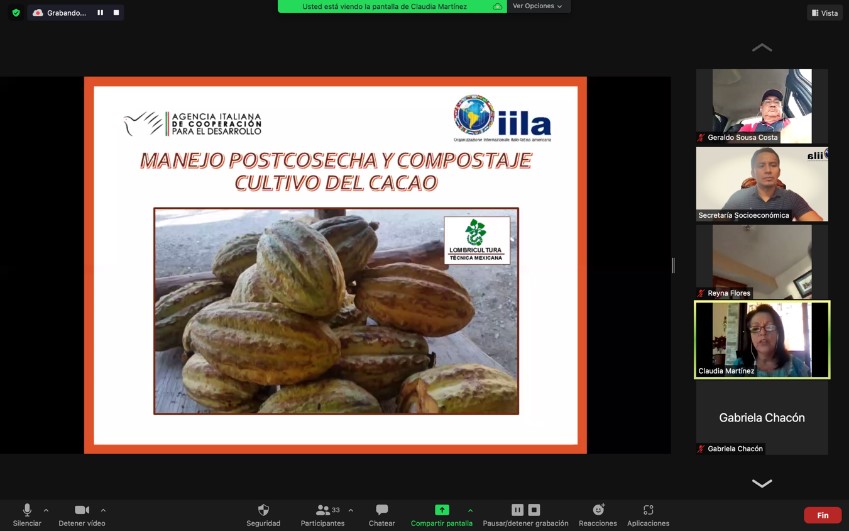Expand audio options arrow next to Silenciar
This screenshot has width=849, height=531.
pos(46,510)
